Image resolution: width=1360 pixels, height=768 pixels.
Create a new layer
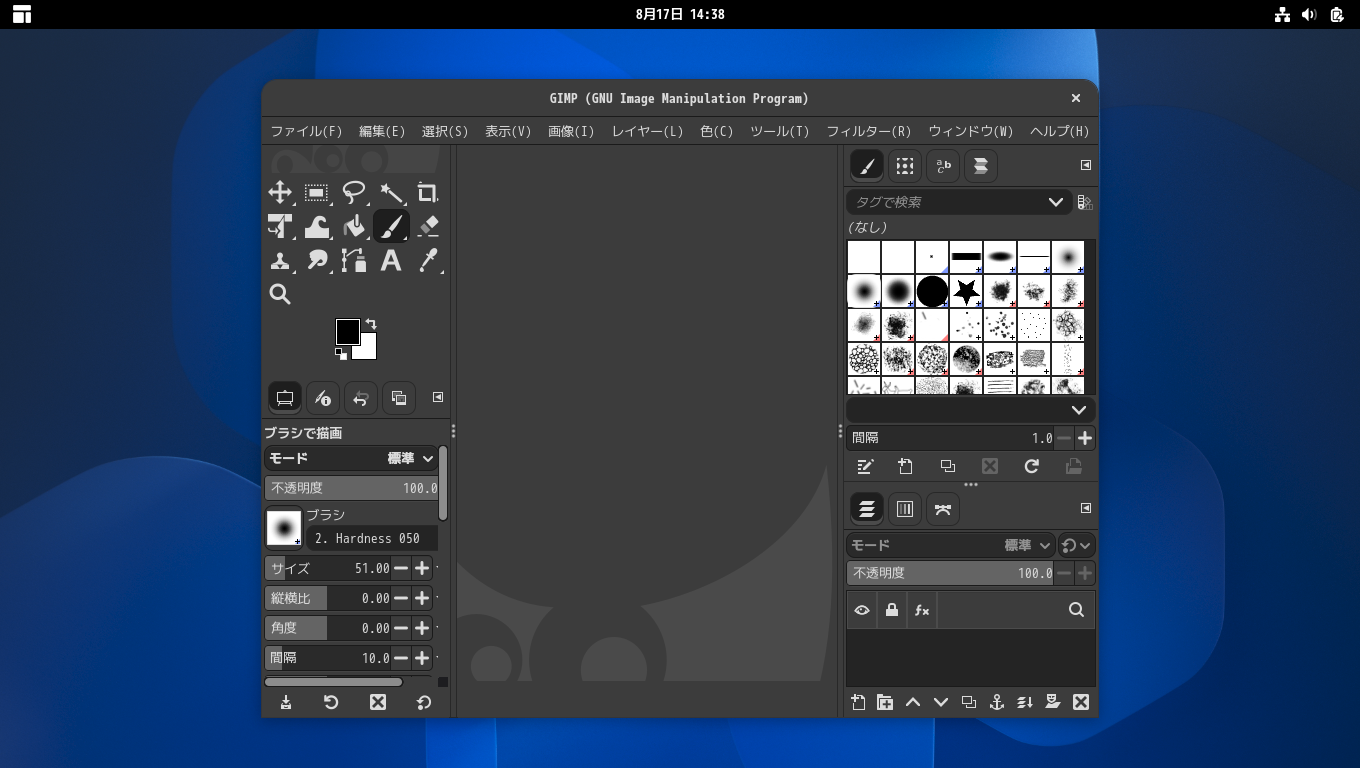[x=858, y=702]
